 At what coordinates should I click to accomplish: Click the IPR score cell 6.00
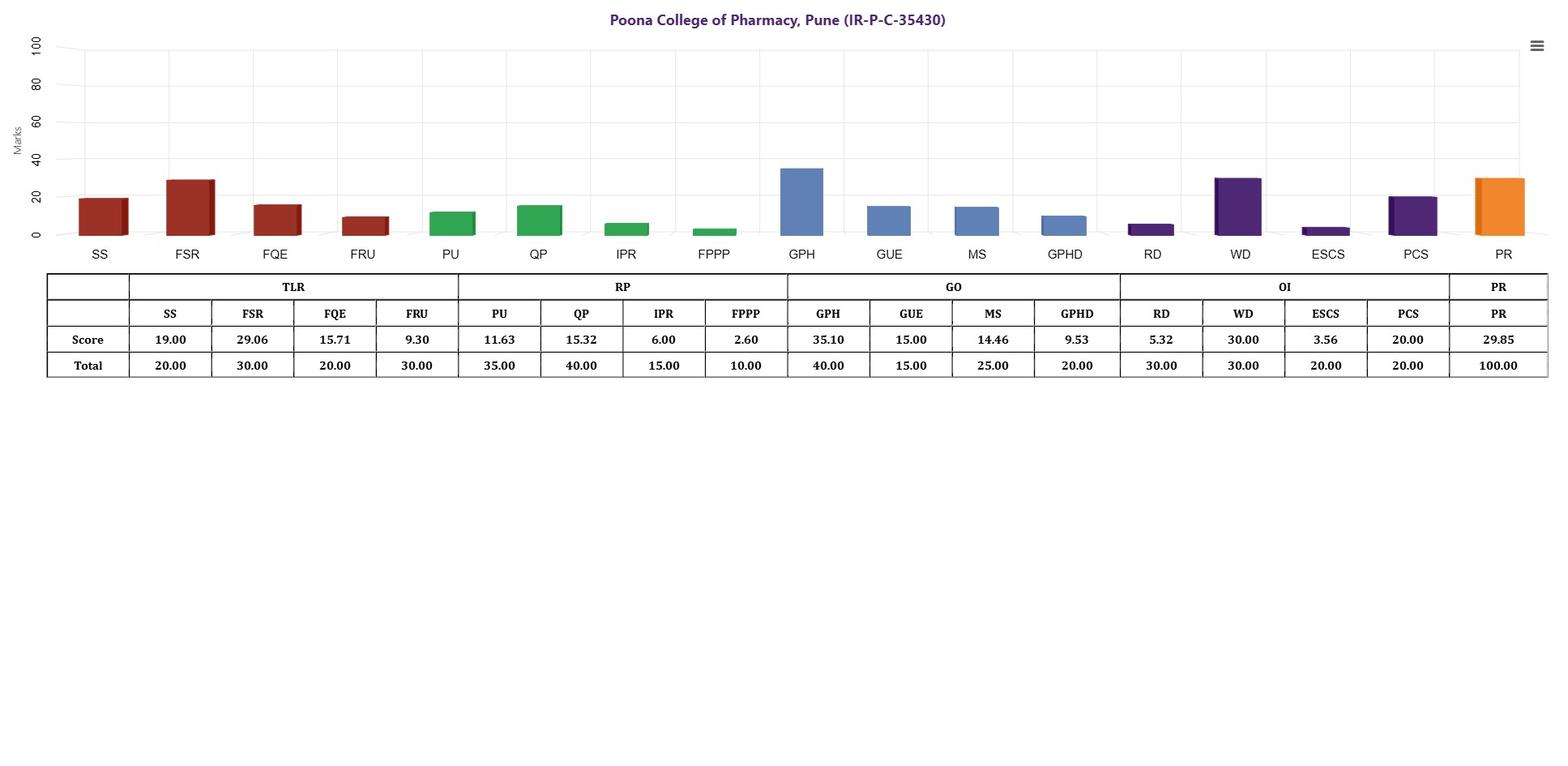click(x=664, y=340)
